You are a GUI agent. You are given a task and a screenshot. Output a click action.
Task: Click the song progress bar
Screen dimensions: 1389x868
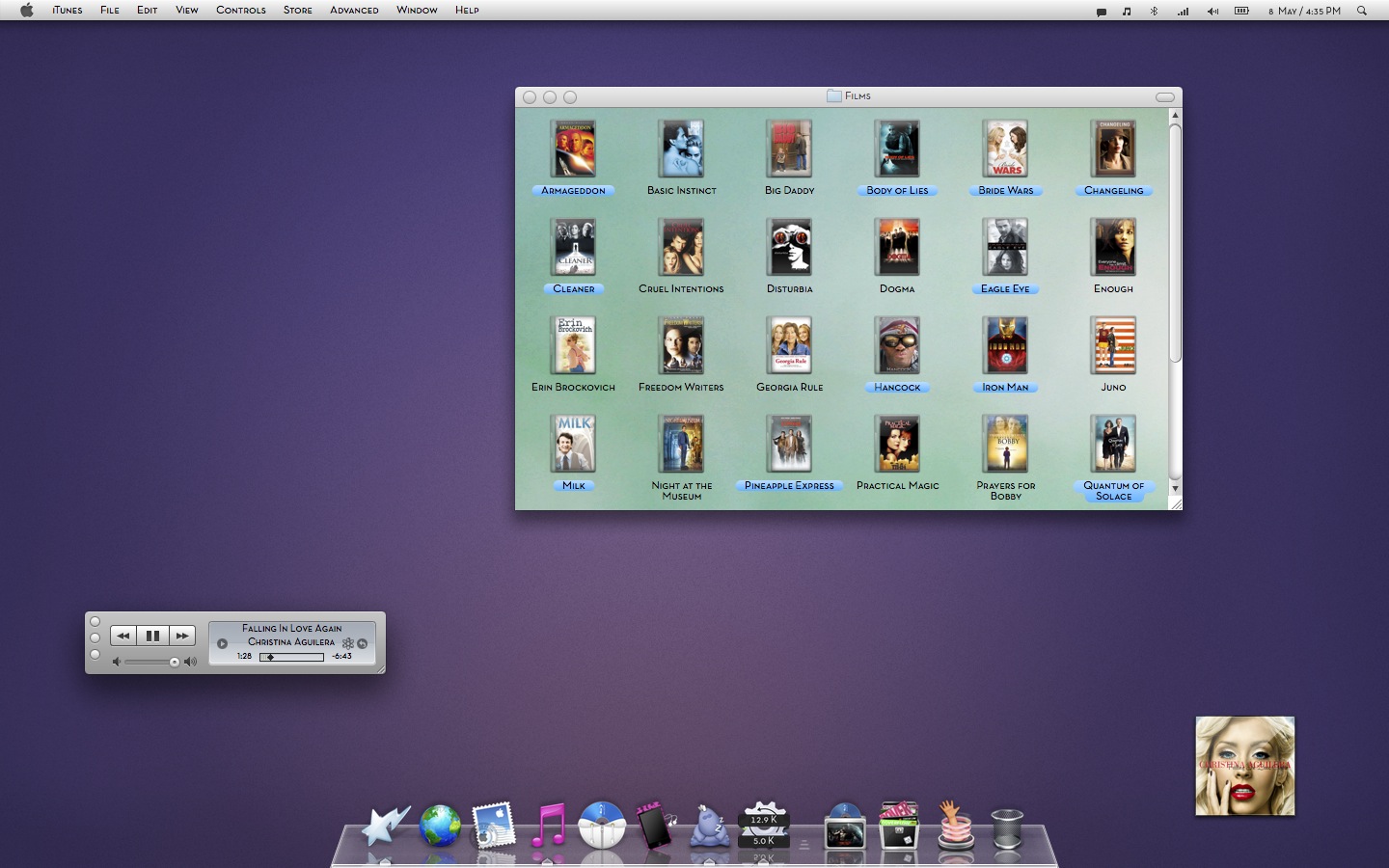291,657
